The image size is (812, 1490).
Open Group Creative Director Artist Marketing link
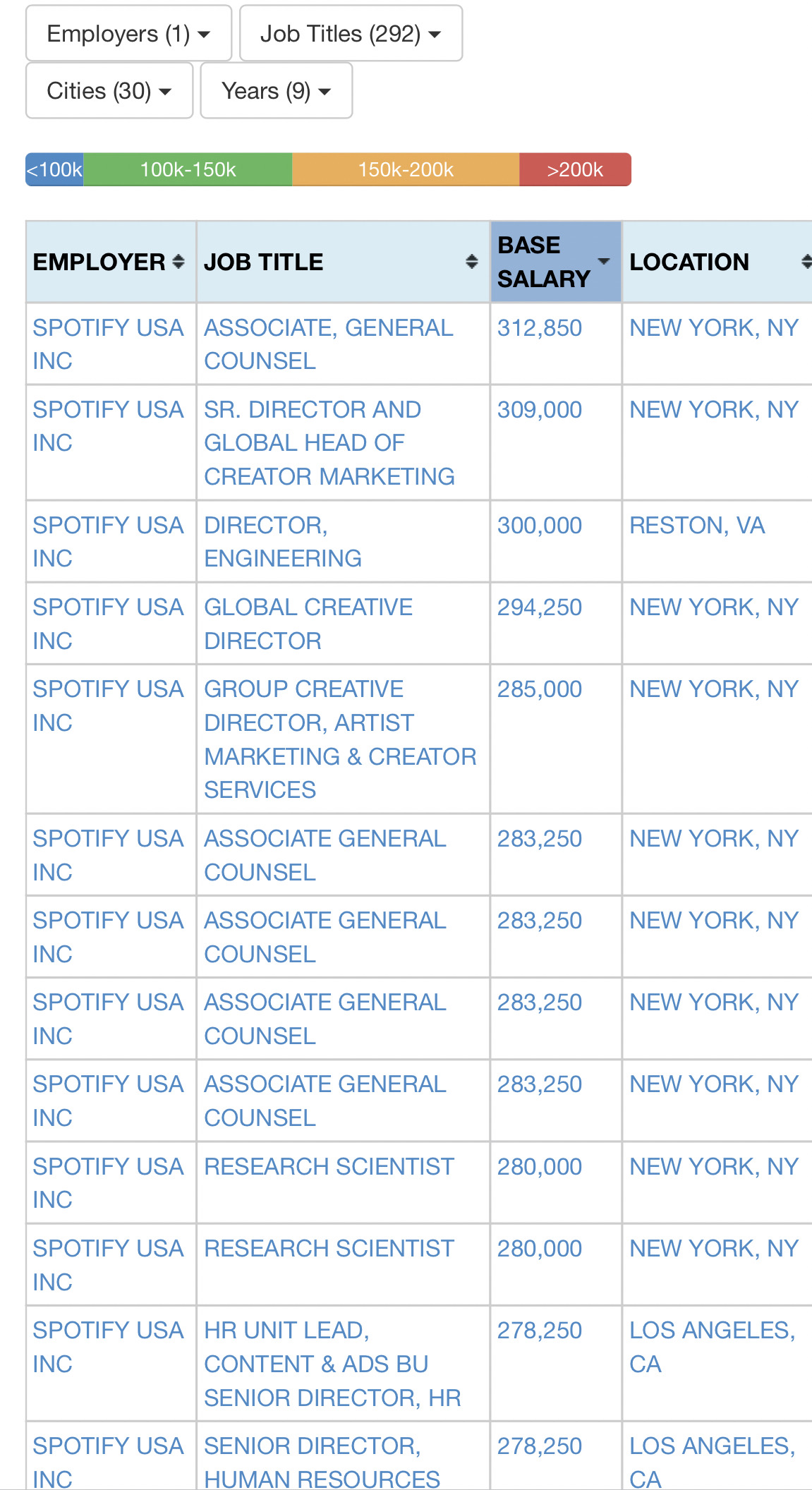click(x=340, y=739)
